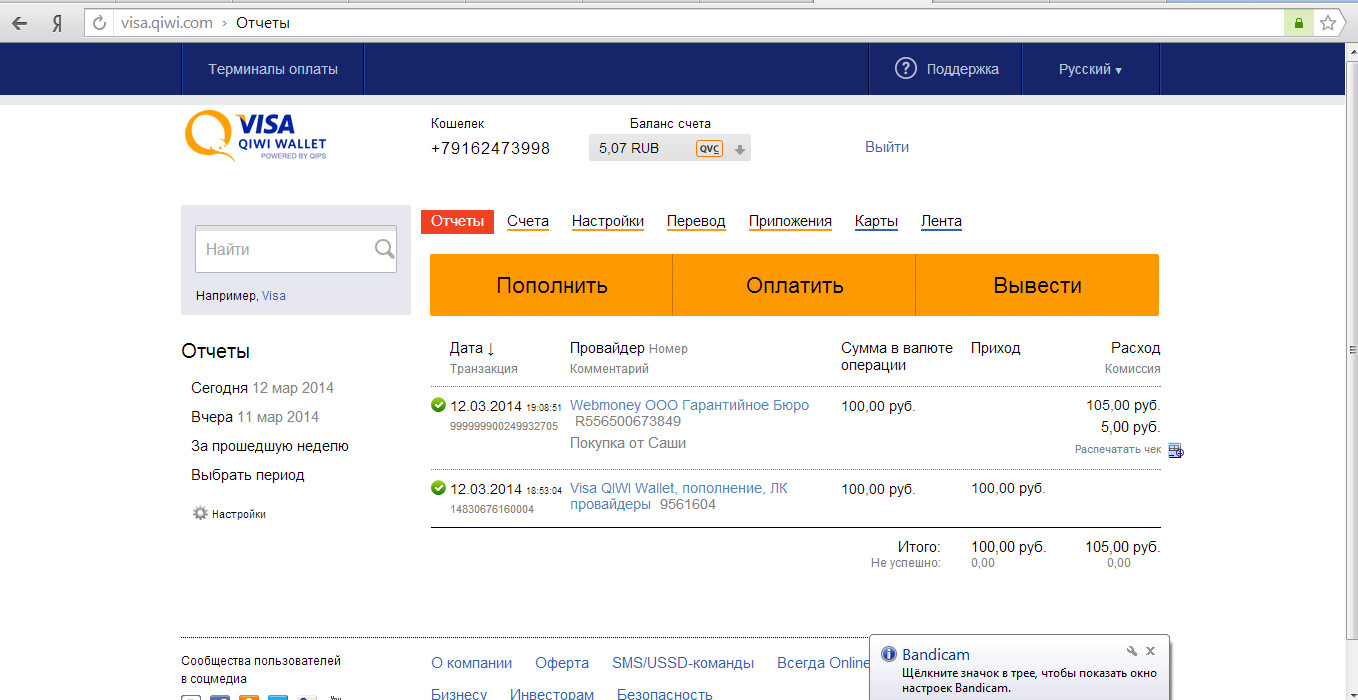This screenshot has height=700, width=1358.
Task: Open the Лента tab
Action: coord(941,221)
